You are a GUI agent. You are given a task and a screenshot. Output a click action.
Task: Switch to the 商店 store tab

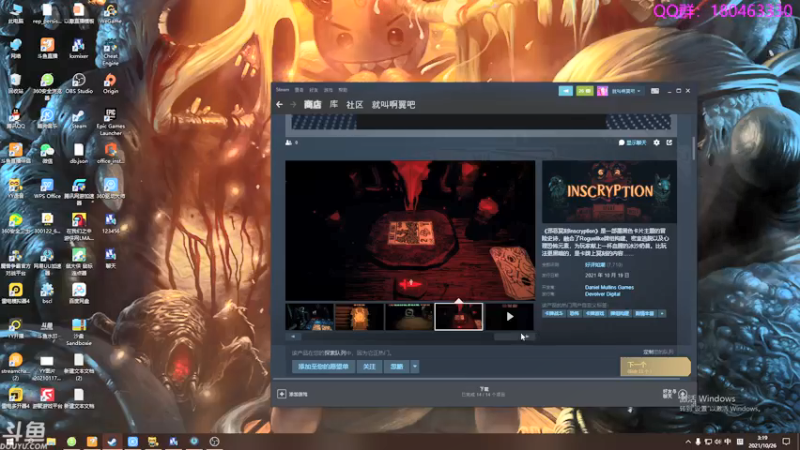pos(313,105)
